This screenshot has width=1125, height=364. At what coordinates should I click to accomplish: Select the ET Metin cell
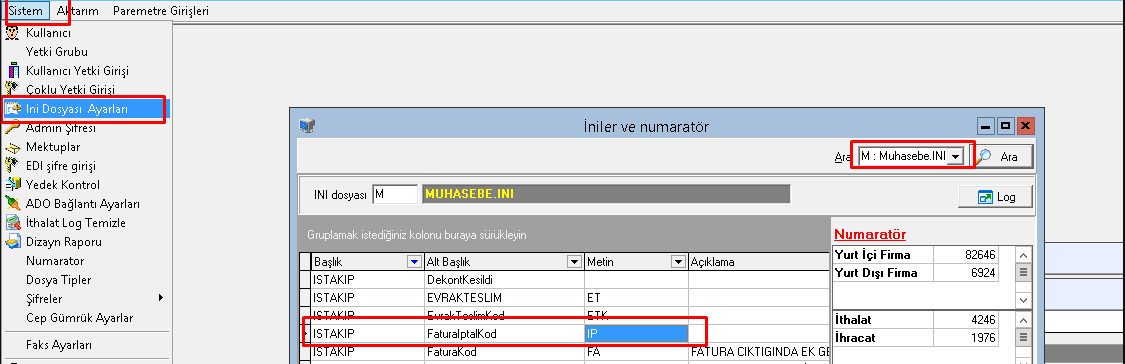coord(636,297)
